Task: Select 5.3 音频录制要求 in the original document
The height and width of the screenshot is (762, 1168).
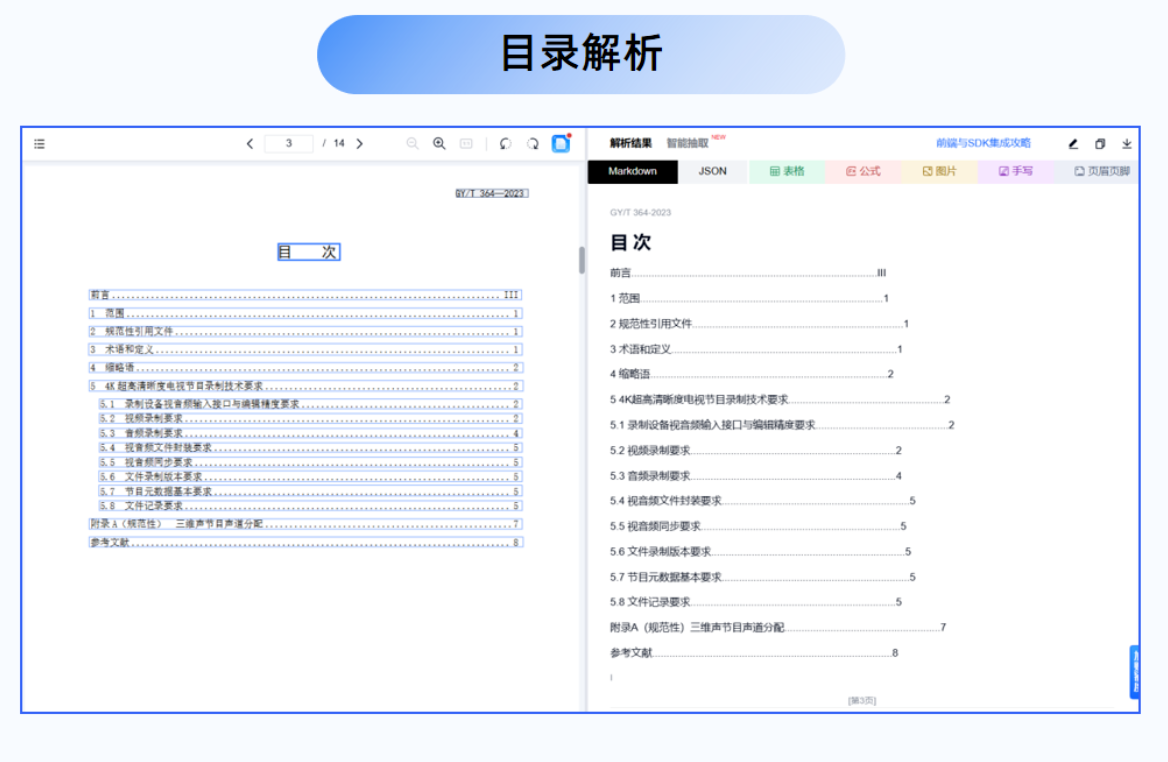Action: (x=310, y=433)
